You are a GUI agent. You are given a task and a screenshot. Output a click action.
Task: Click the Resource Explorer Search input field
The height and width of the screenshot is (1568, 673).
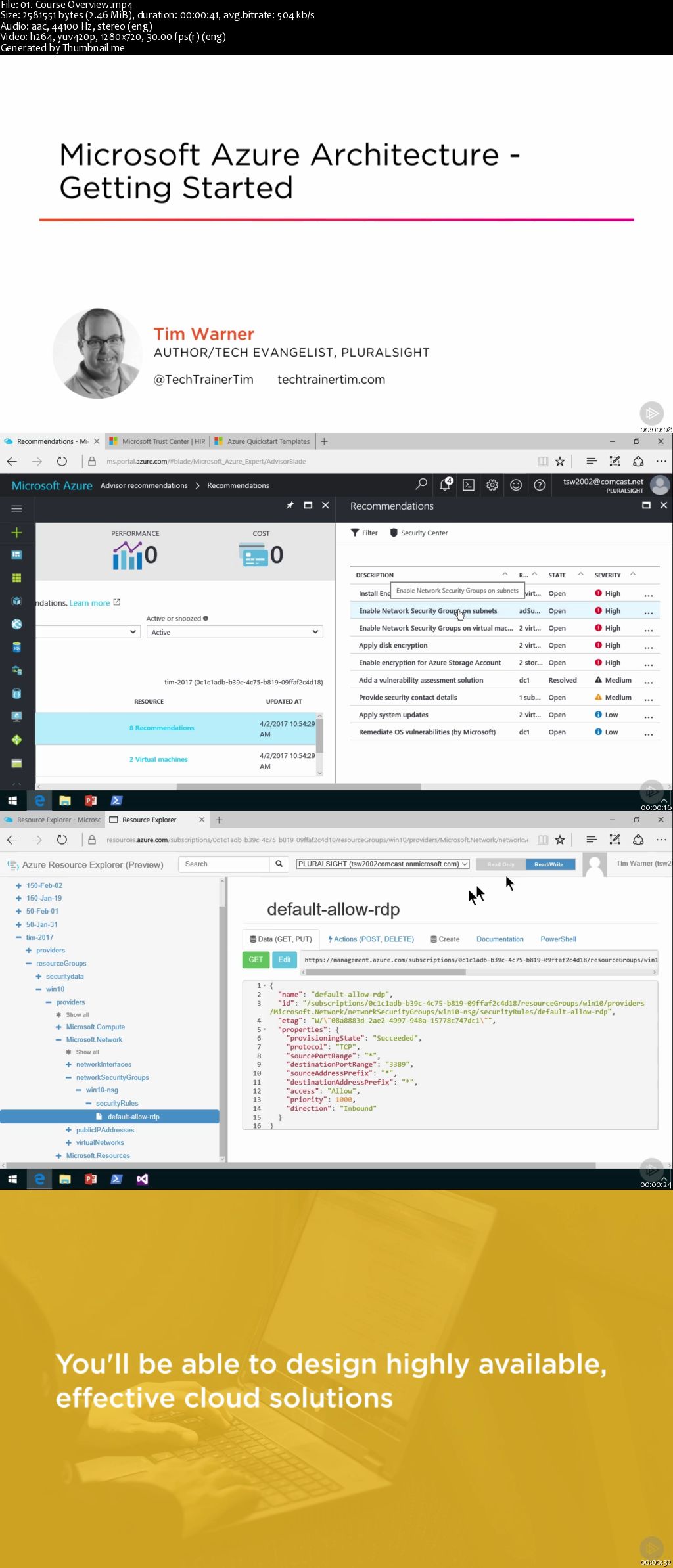pos(224,864)
